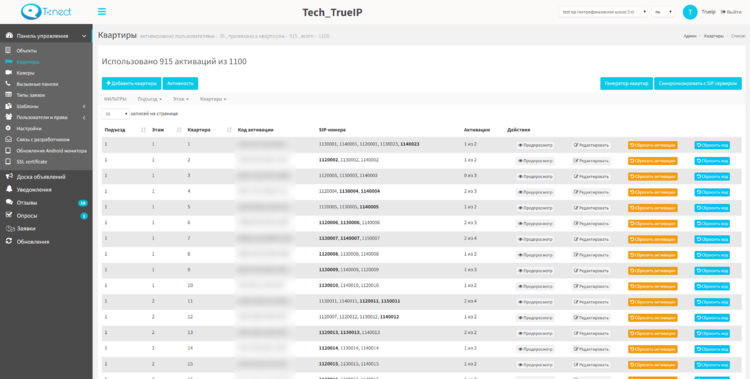Click the Шаблоны sidebar icon
750x379 pixels.
8,106
